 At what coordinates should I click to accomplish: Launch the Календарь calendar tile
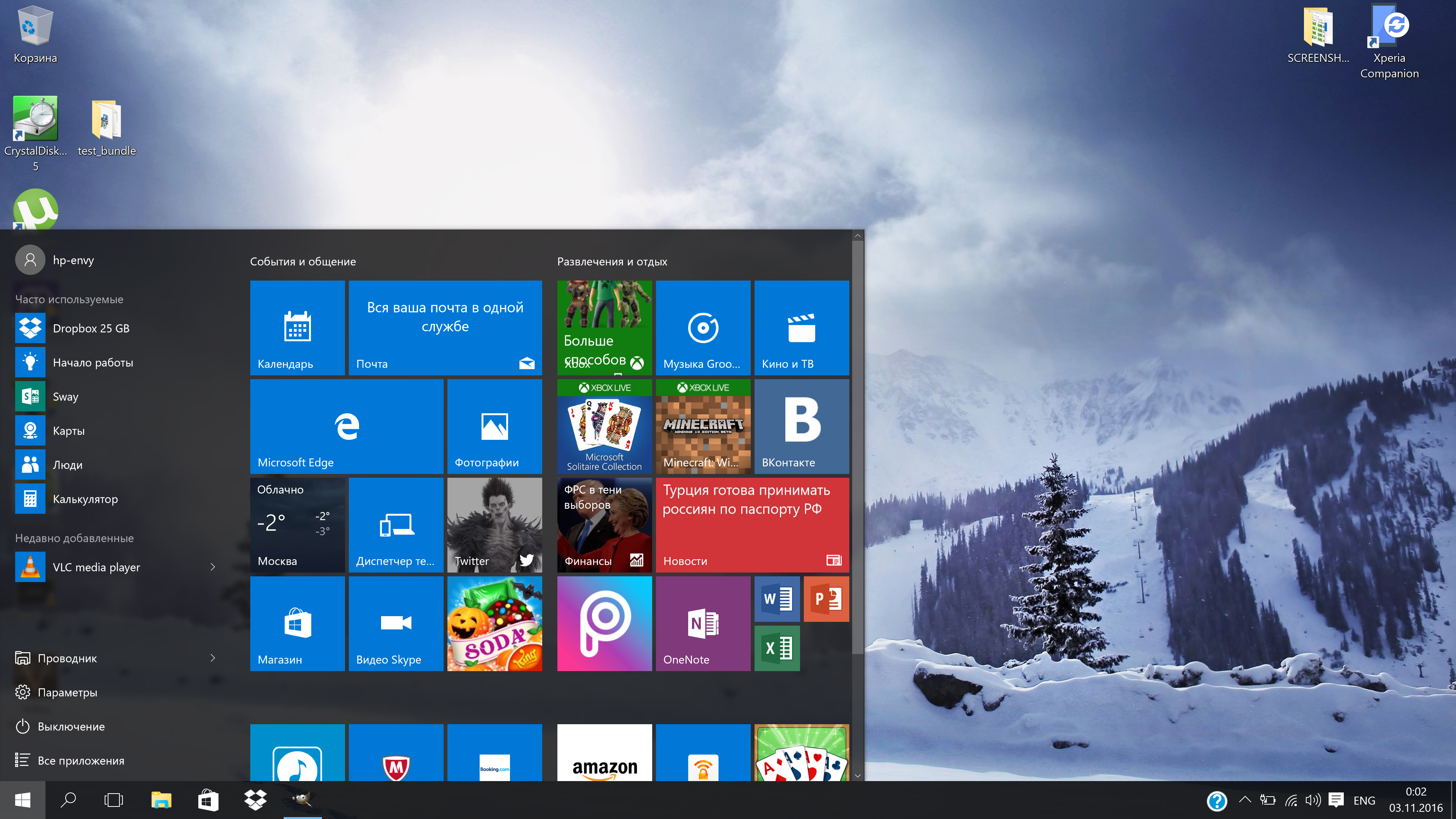pyautogui.click(x=297, y=328)
